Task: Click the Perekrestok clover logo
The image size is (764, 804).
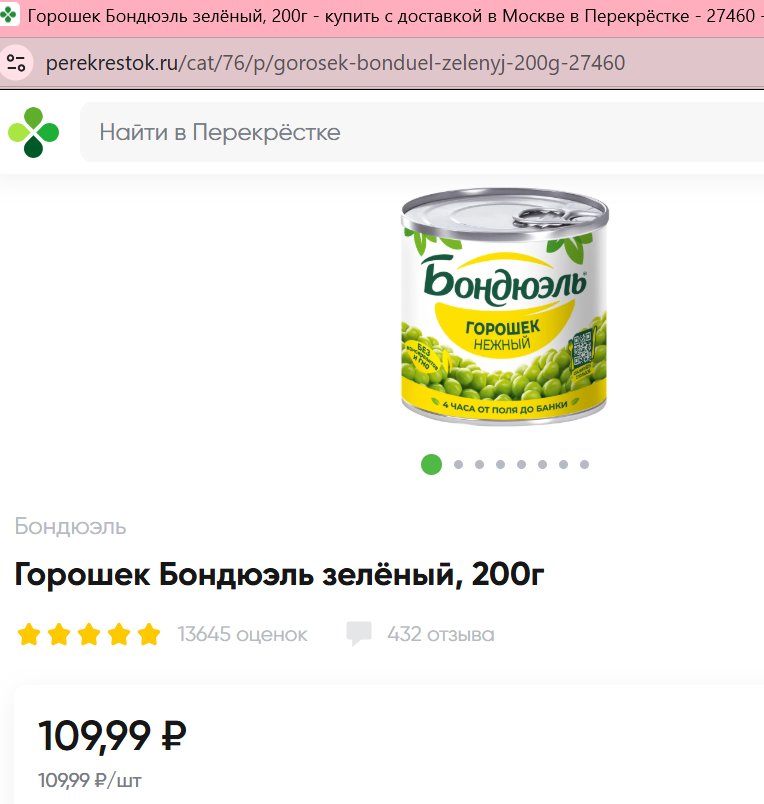Action: [33, 132]
